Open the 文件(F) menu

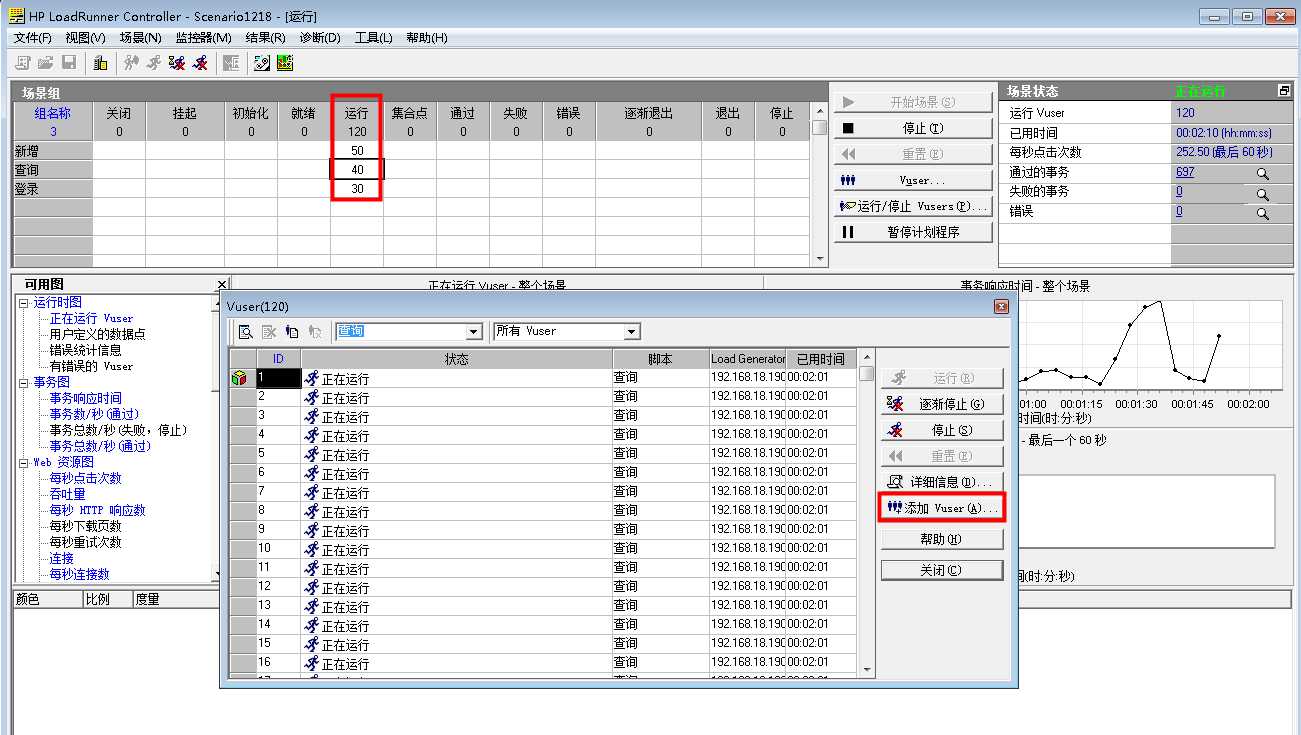click(x=32, y=38)
